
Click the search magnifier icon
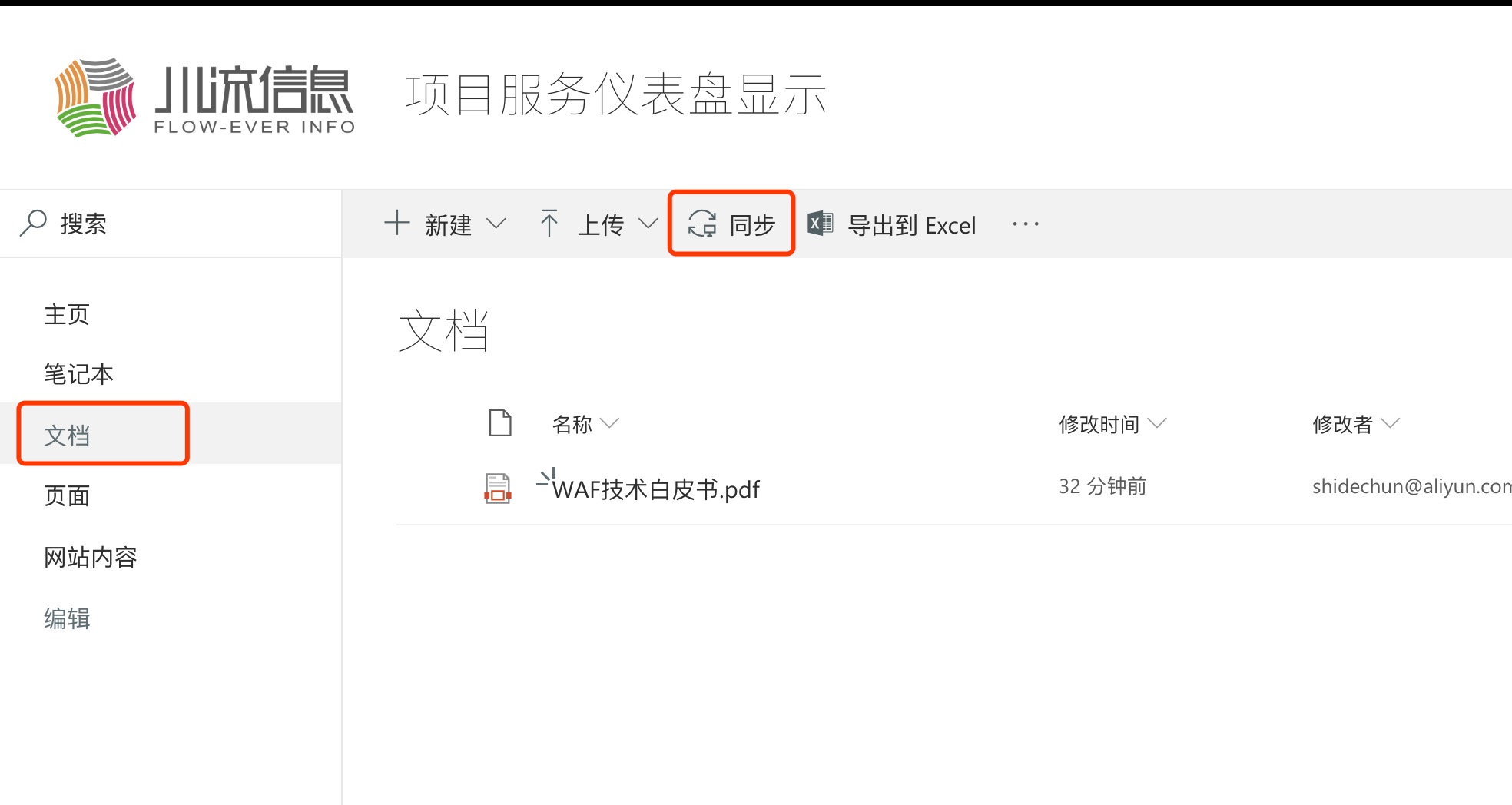33,224
